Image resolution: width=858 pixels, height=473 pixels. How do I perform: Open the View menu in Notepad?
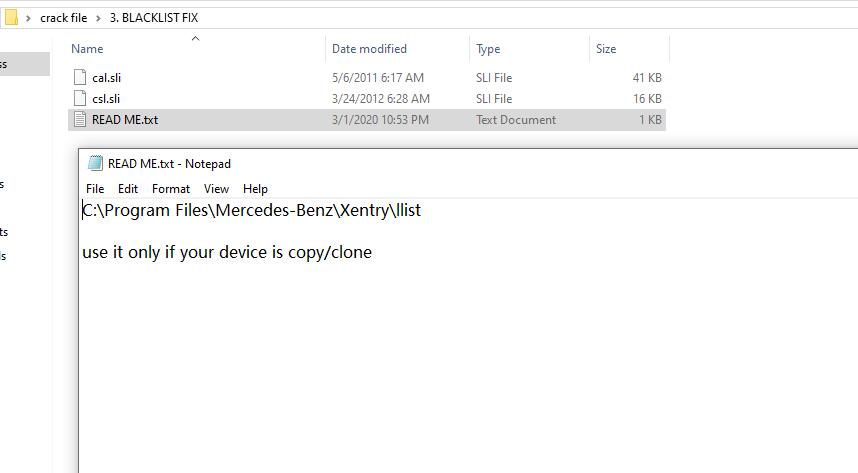tap(216, 188)
